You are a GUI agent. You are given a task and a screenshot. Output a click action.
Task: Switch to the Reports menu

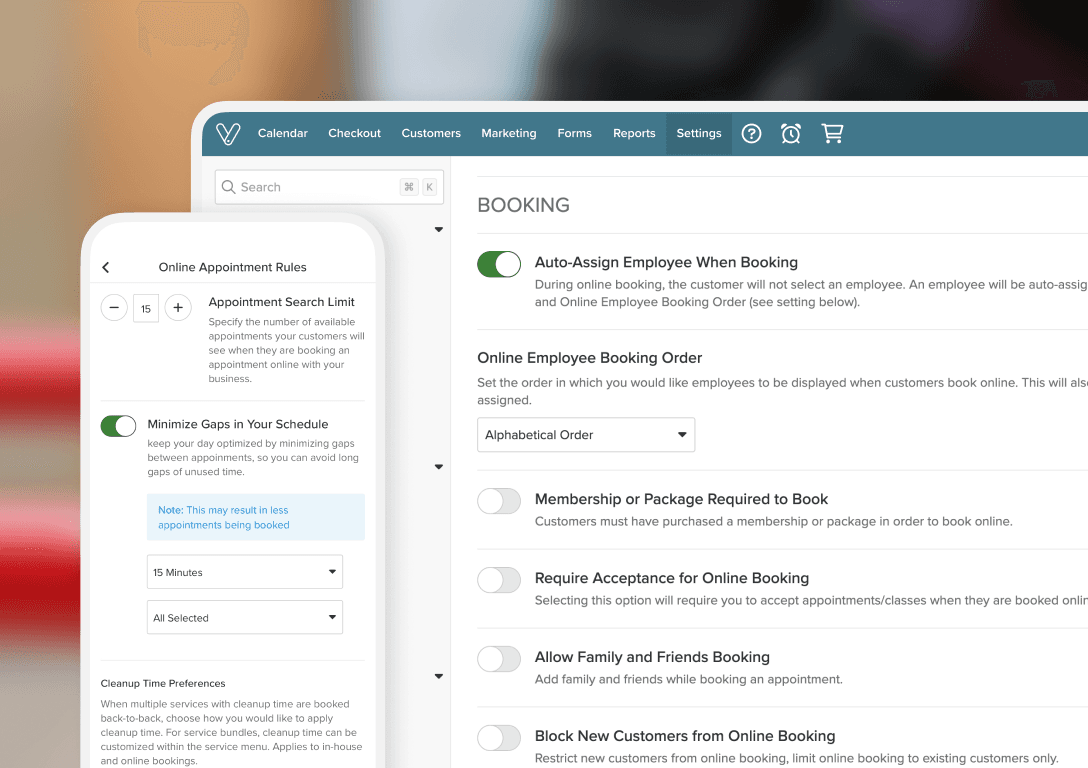(634, 134)
